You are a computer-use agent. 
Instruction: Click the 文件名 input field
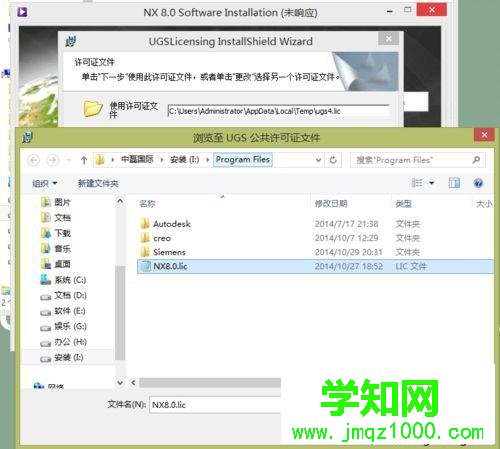pos(215,405)
